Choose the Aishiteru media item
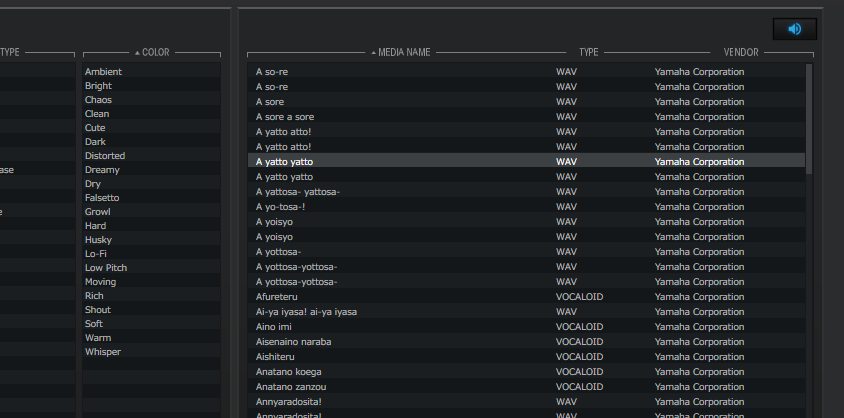Image resolution: width=844 pixels, height=418 pixels. (526, 357)
